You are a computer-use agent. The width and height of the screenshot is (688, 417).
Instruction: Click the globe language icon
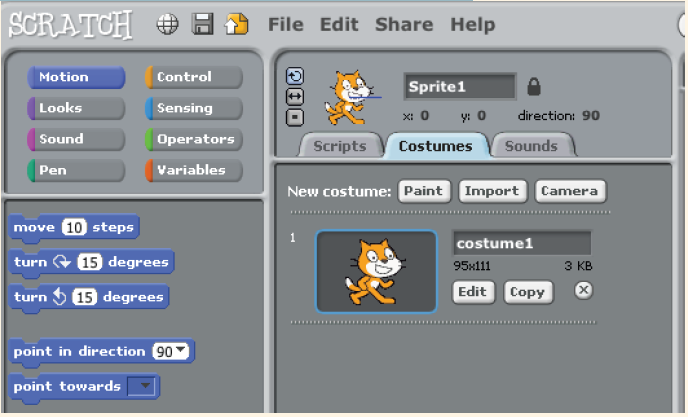pos(168,24)
